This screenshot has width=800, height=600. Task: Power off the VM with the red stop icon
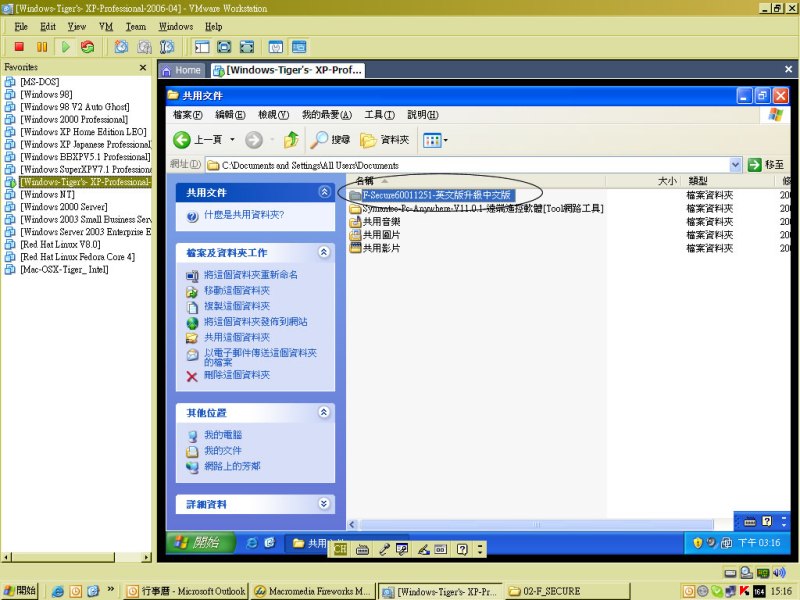tap(19, 47)
